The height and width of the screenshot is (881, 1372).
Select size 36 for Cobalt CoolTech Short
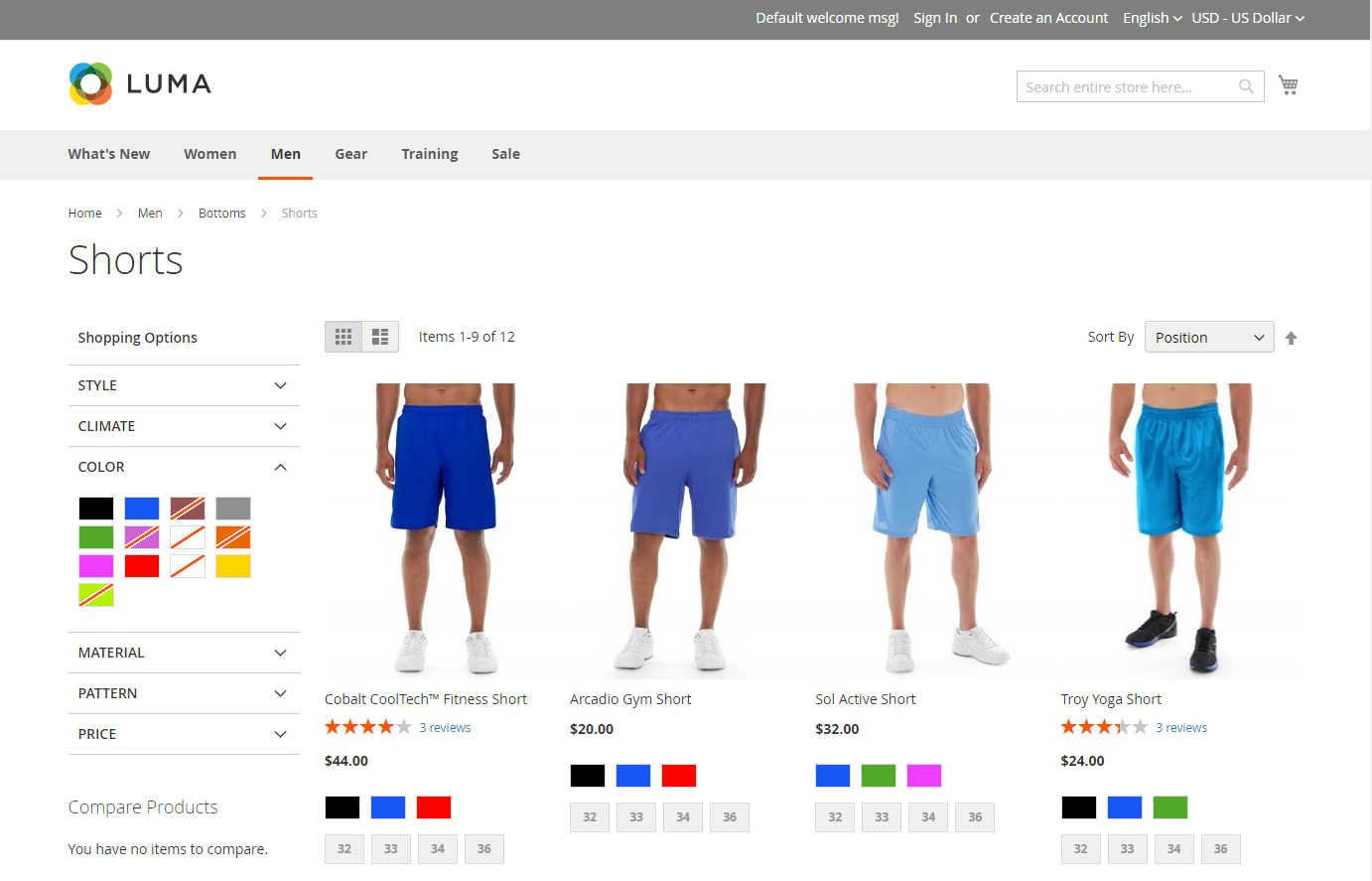(x=484, y=849)
